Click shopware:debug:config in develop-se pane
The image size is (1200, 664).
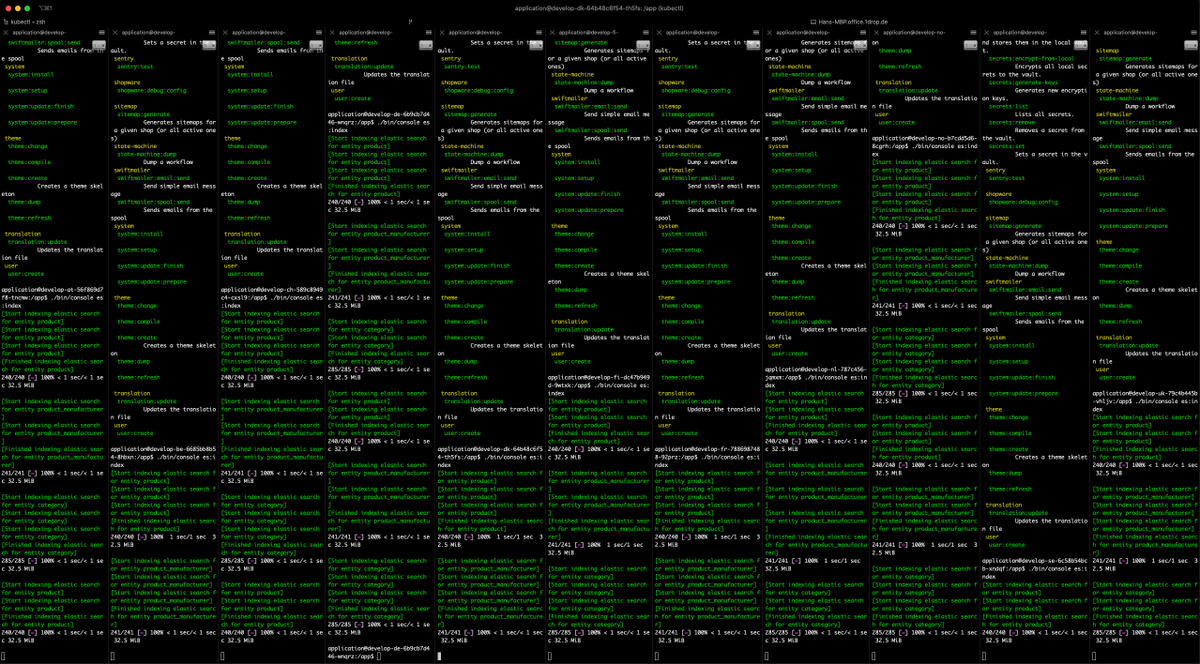coord(1024,202)
